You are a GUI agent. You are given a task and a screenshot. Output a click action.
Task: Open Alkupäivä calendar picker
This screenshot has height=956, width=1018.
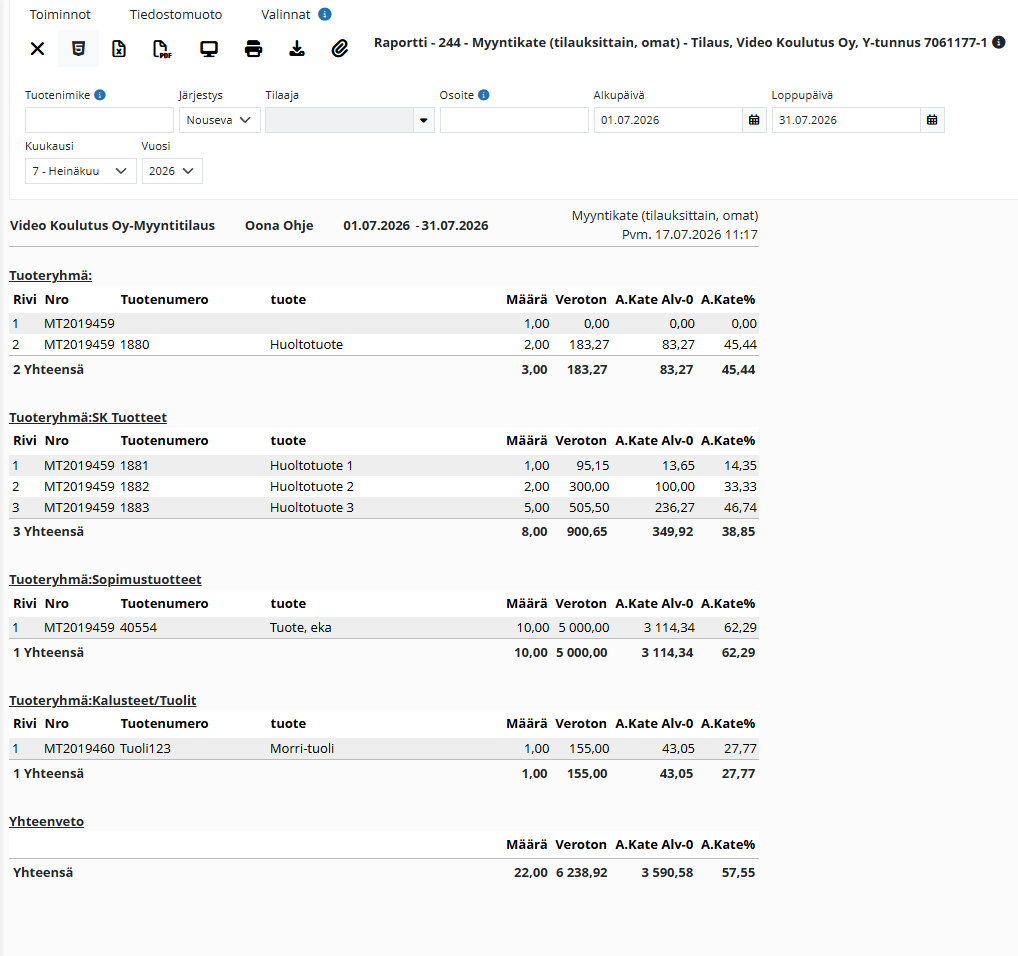point(754,120)
